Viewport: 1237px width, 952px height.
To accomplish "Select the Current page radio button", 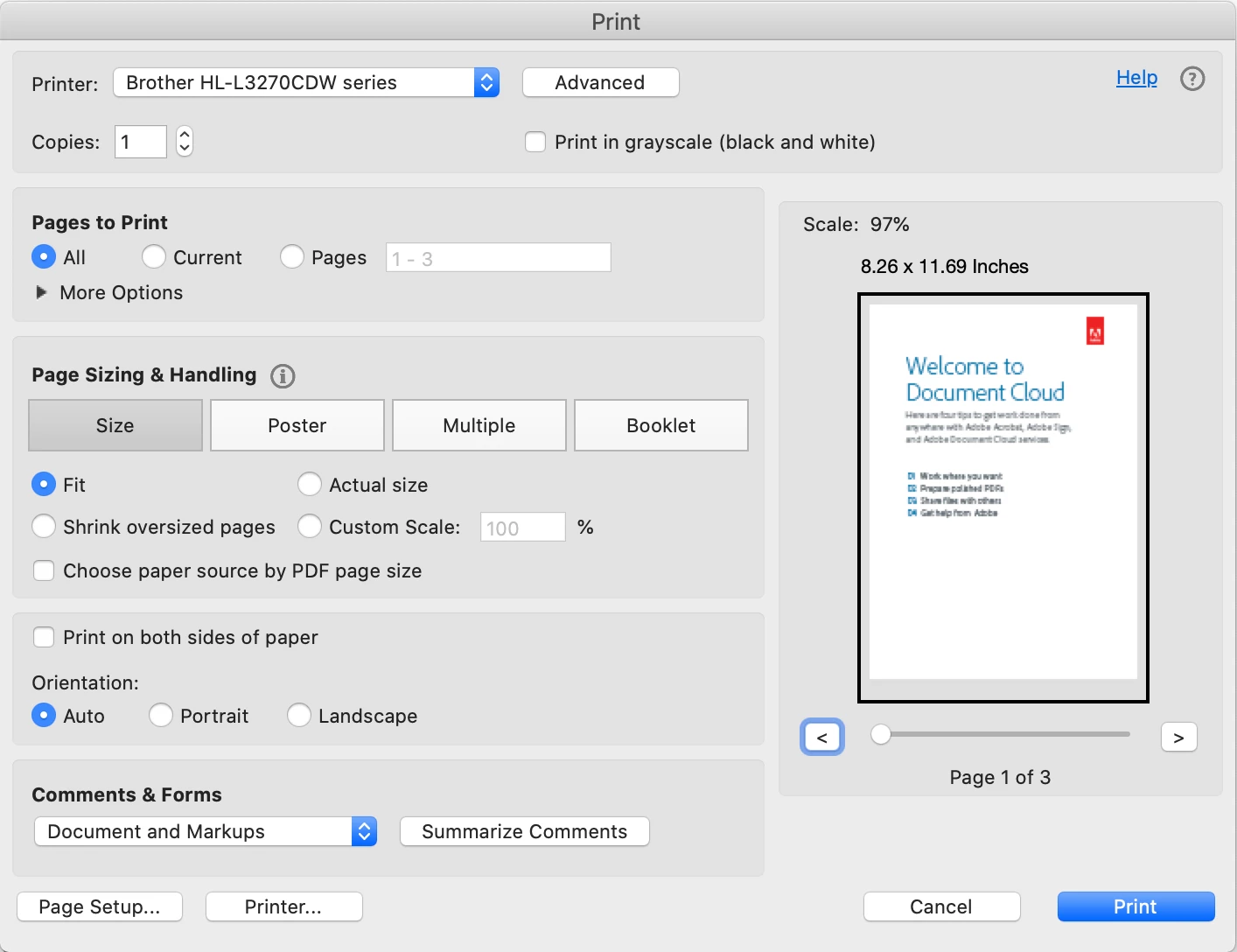I will click(x=154, y=256).
